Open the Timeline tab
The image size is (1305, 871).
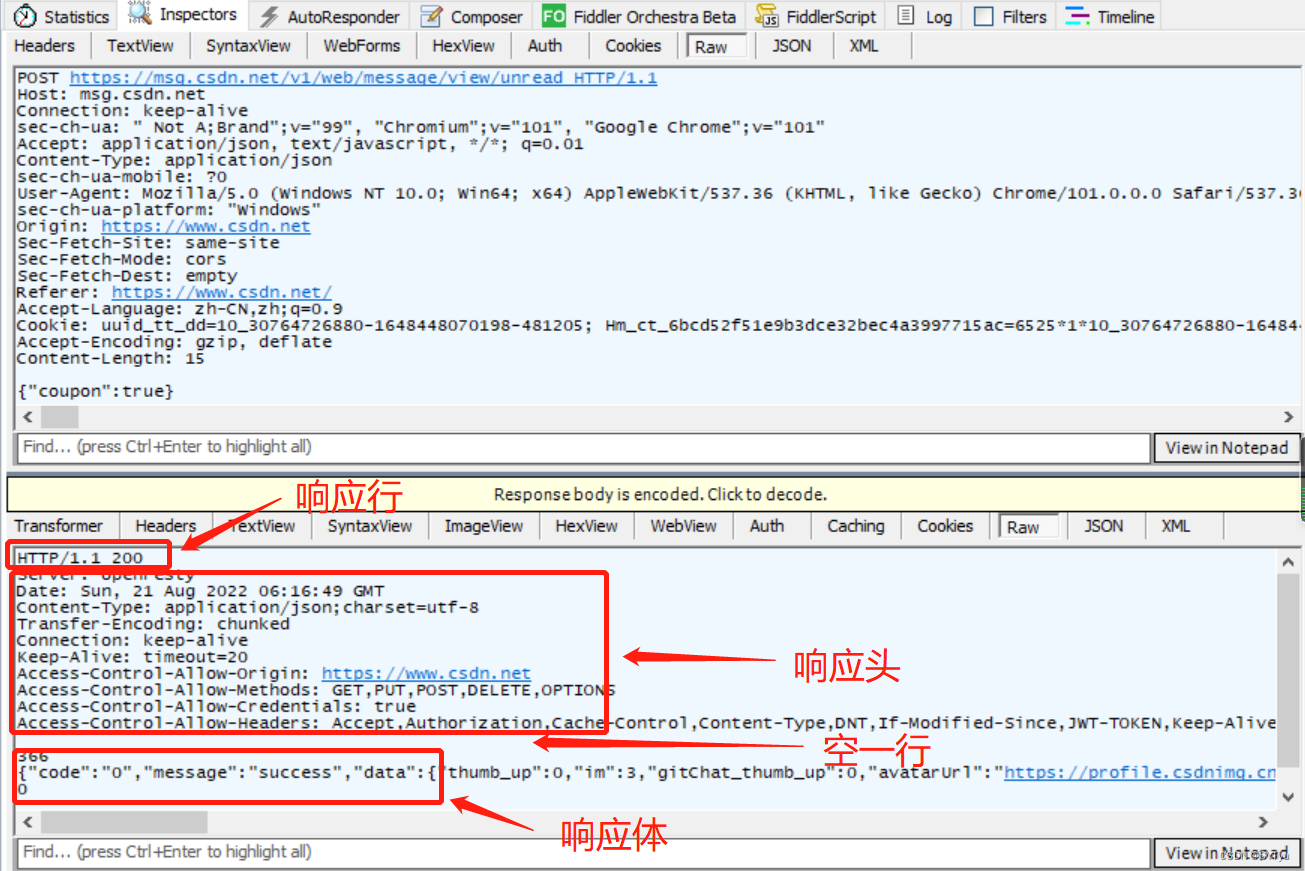(x=1110, y=16)
